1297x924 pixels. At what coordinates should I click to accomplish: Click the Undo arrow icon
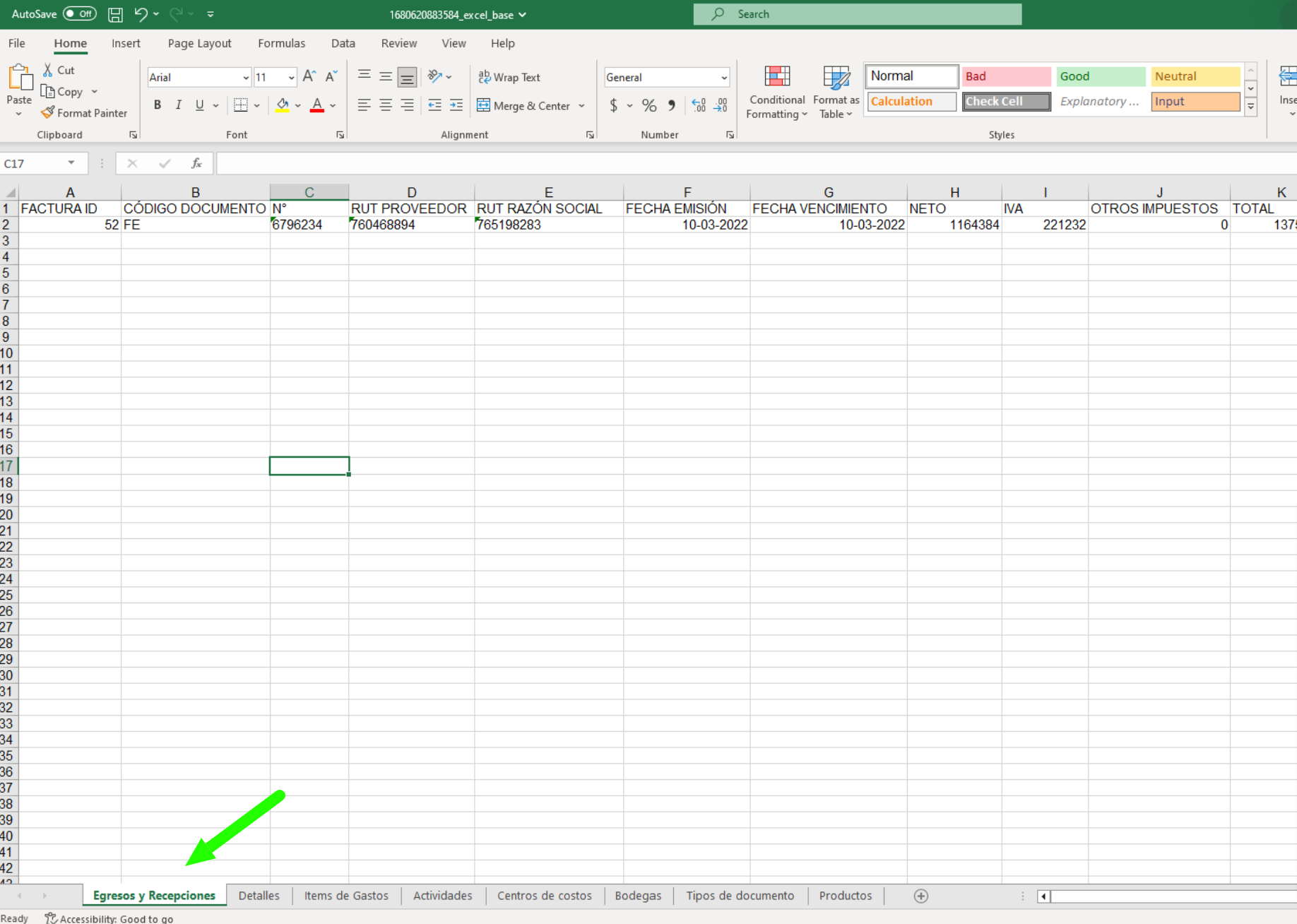(x=141, y=14)
